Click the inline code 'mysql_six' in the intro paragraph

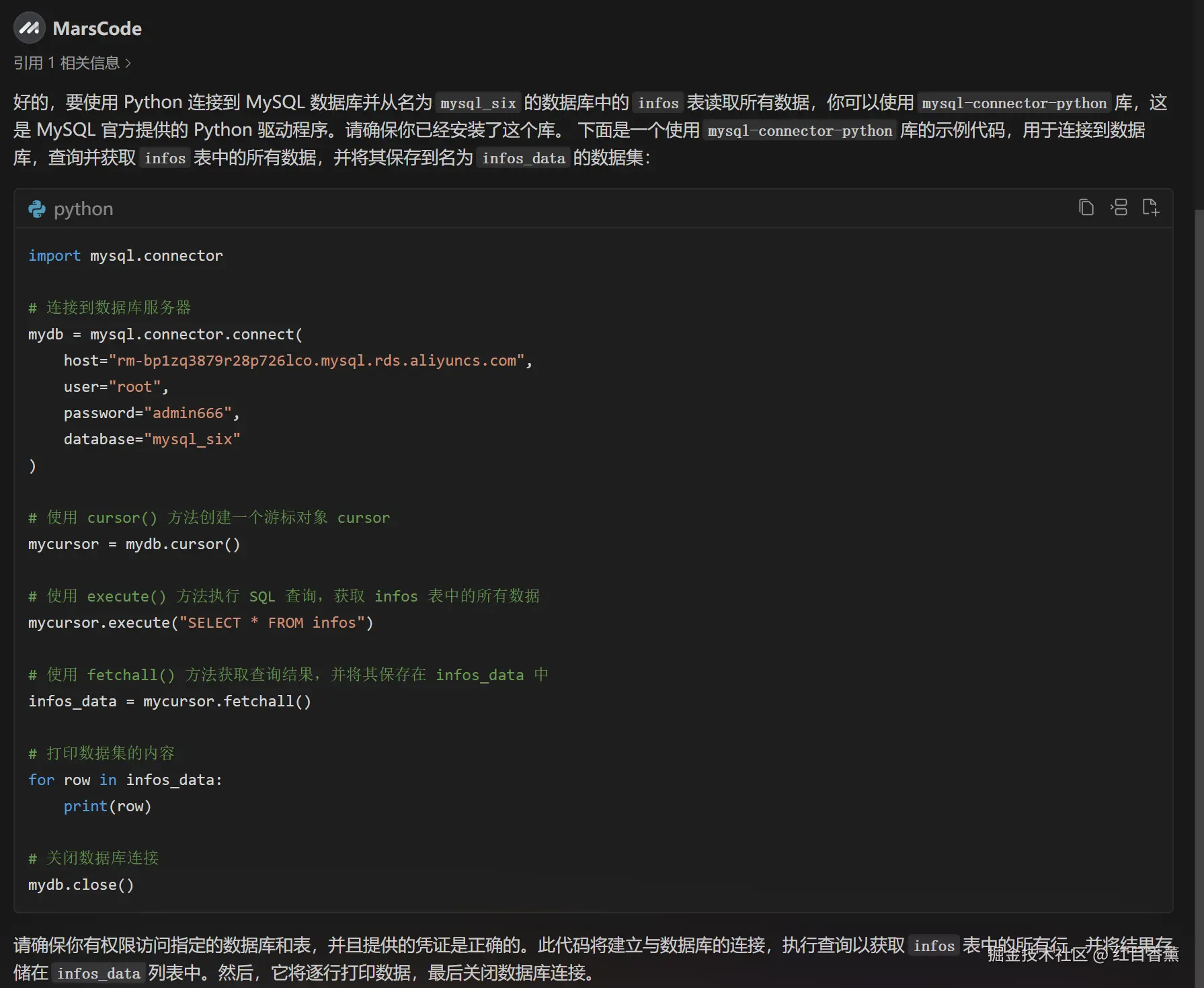[478, 103]
